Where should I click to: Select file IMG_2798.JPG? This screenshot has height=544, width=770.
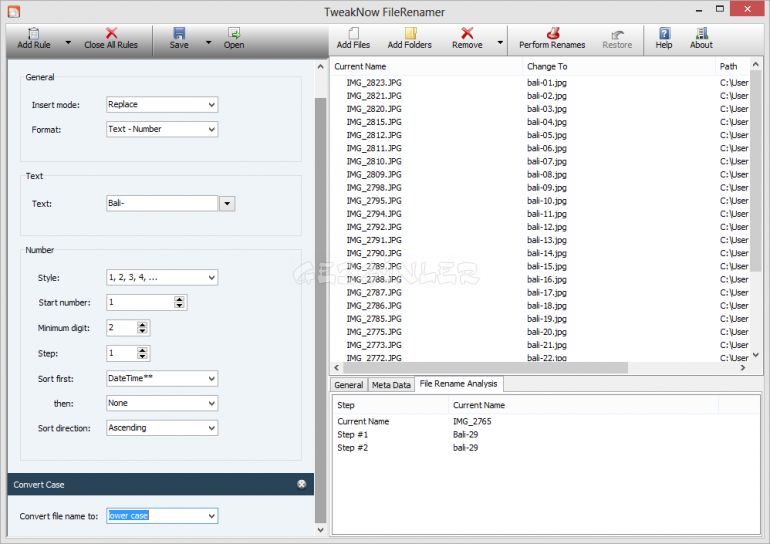374,188
